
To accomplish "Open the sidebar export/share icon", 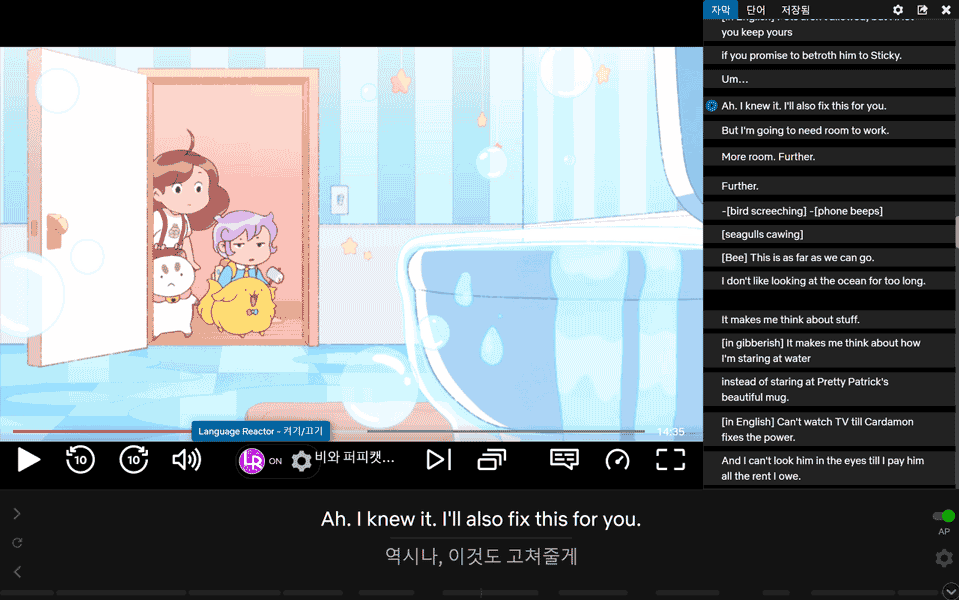I will coord(922,9).
